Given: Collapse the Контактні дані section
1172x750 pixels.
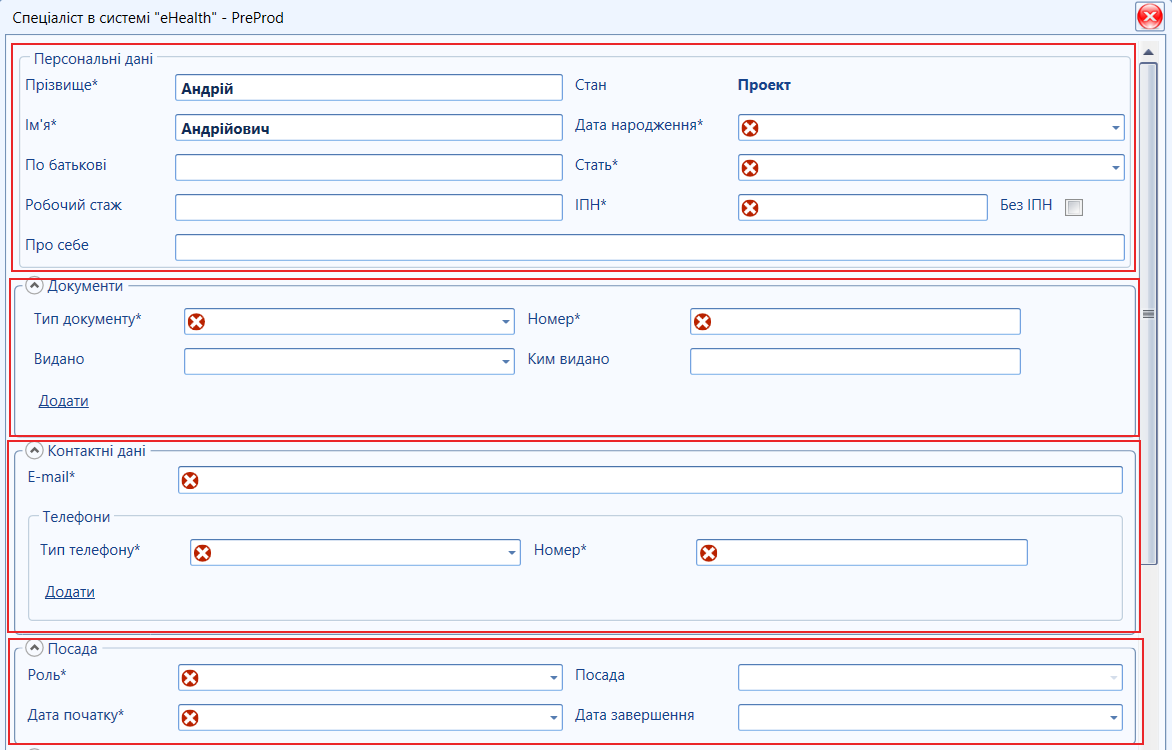Looking at the screenshot, I should pyautogui.click(x=34, y=451).
